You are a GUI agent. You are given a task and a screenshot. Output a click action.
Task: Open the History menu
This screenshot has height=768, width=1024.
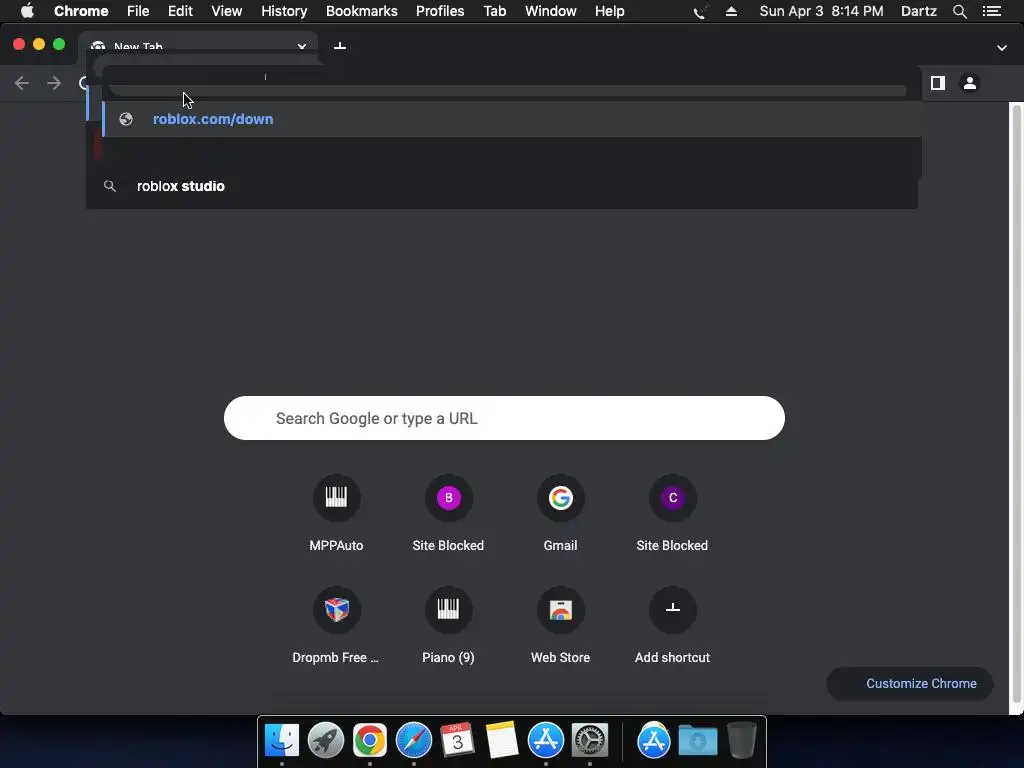tap(284, 11)
